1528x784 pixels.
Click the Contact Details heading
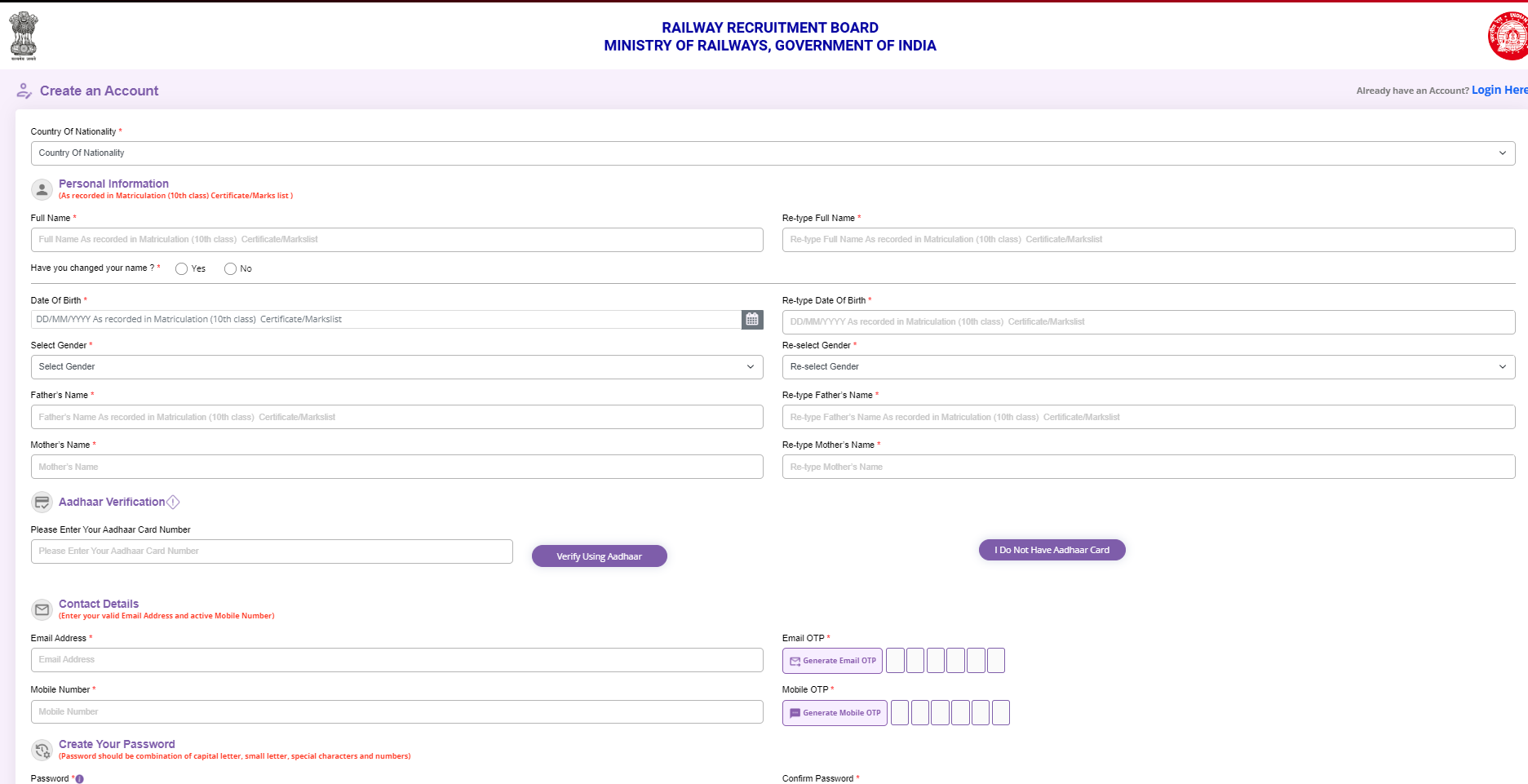(99, 604)
